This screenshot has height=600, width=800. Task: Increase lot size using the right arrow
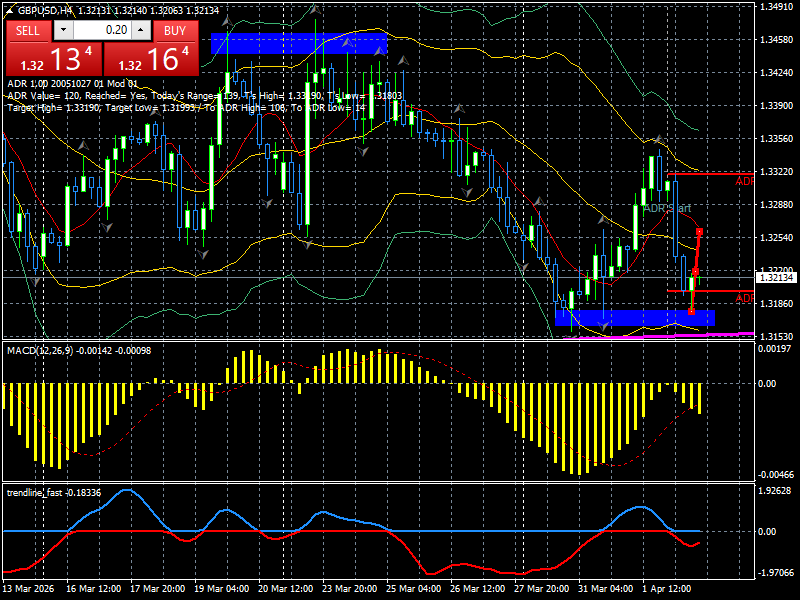click(x=140, y=29)
